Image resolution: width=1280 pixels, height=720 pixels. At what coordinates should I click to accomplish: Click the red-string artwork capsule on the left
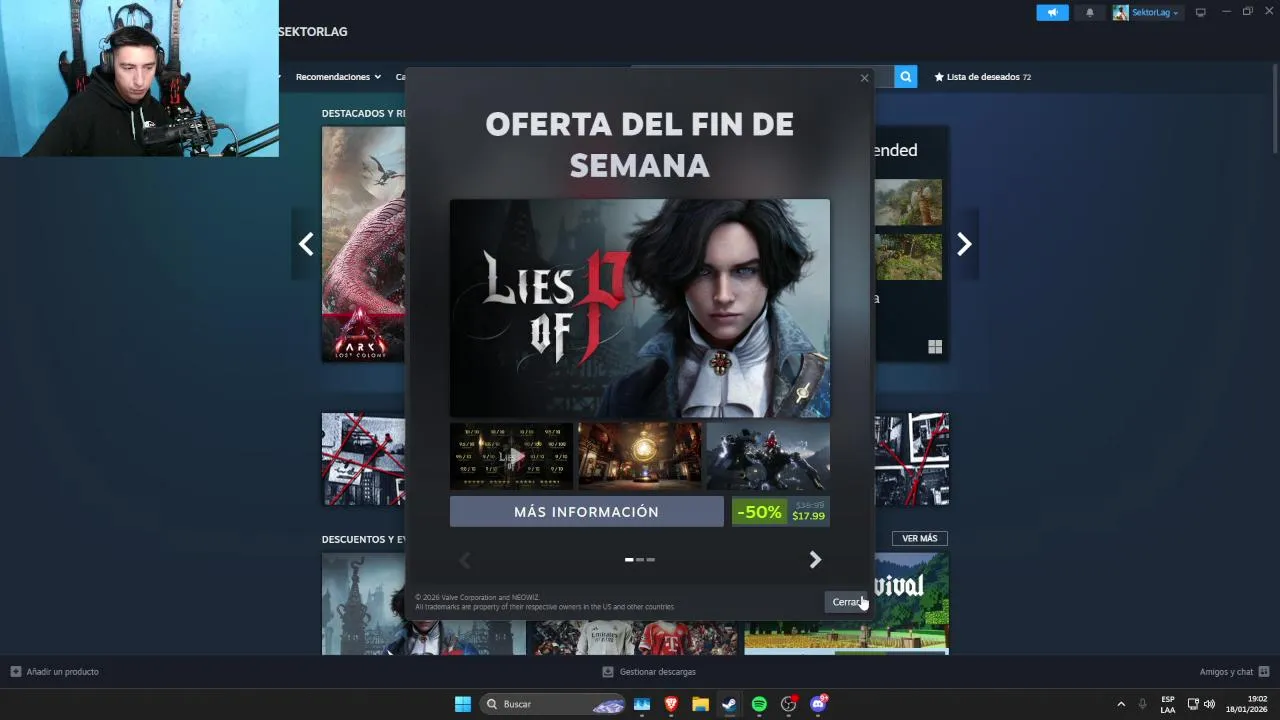[363, 459]
